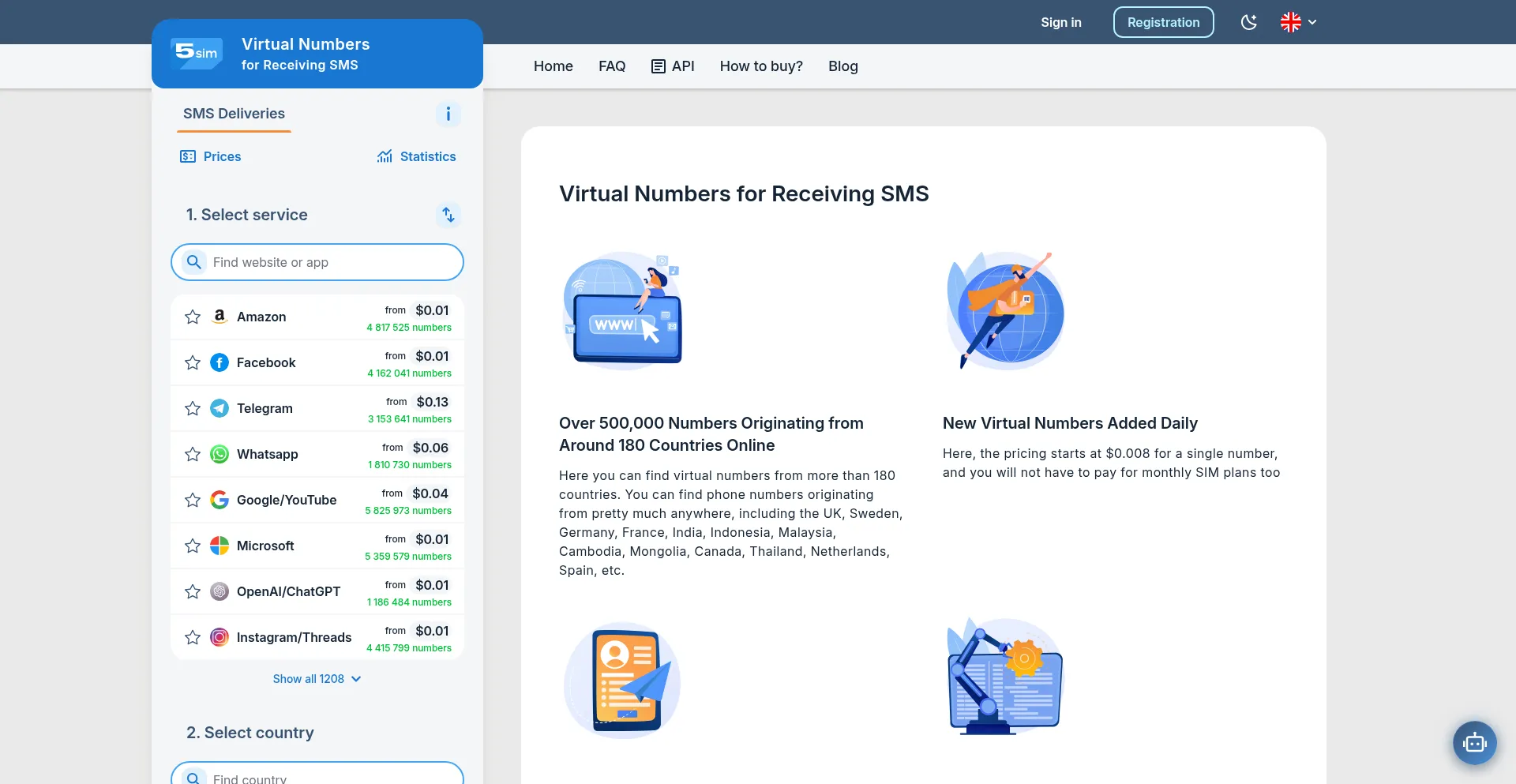The image size is (1516, 784).
Task: Click the search magnifier in country field
Action: point(193,778)
